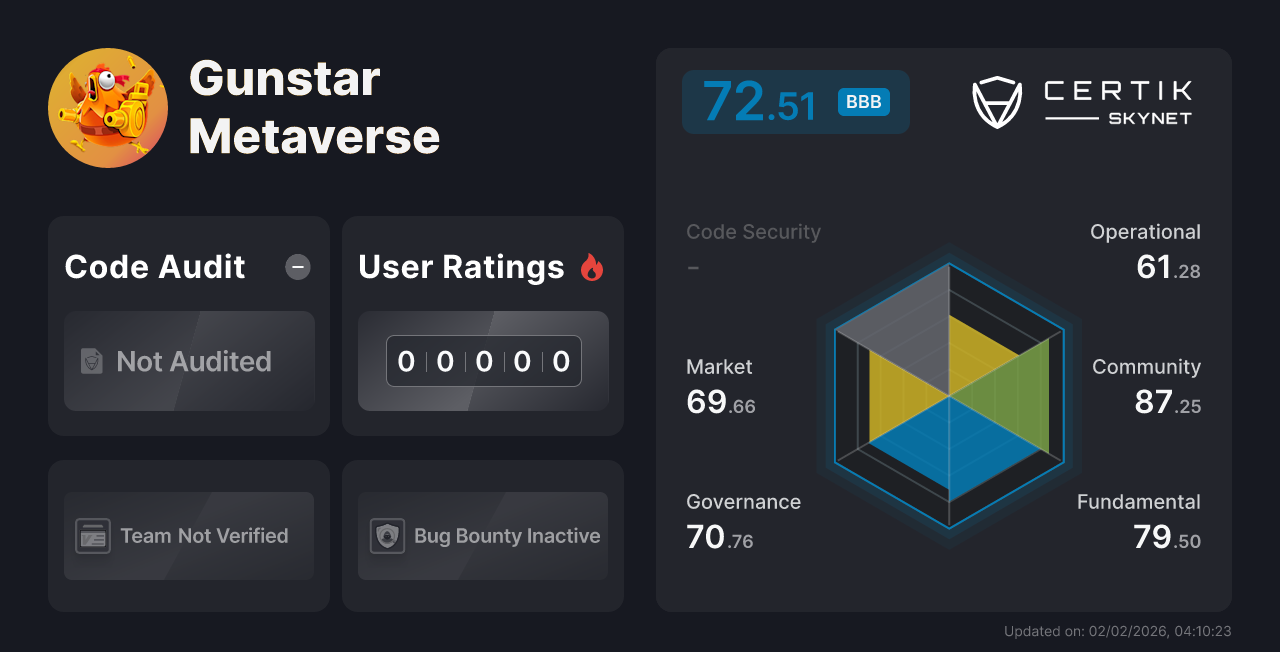Switch to the Community metric
Viewport: 1280px width, 652px height.
pos(1146,368)
